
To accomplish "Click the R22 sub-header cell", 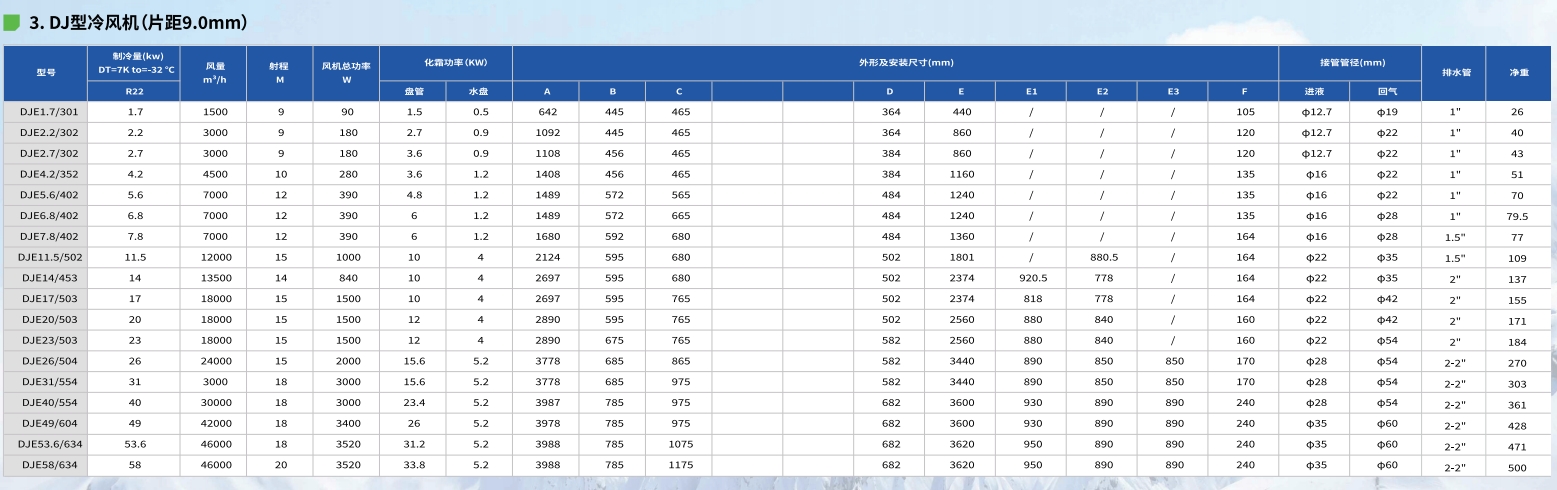I will coord(134,91).
